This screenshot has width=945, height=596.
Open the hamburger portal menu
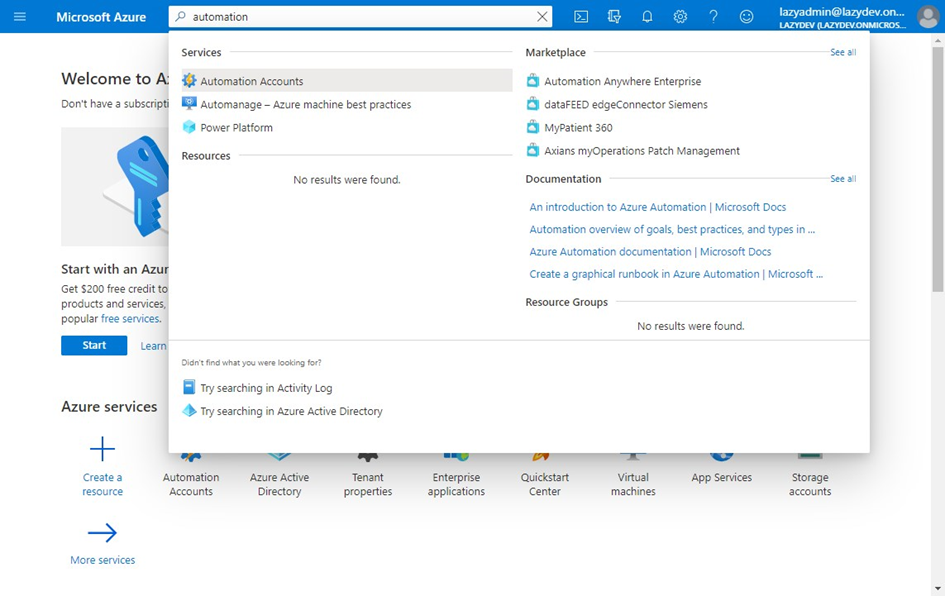pos(20,16)
